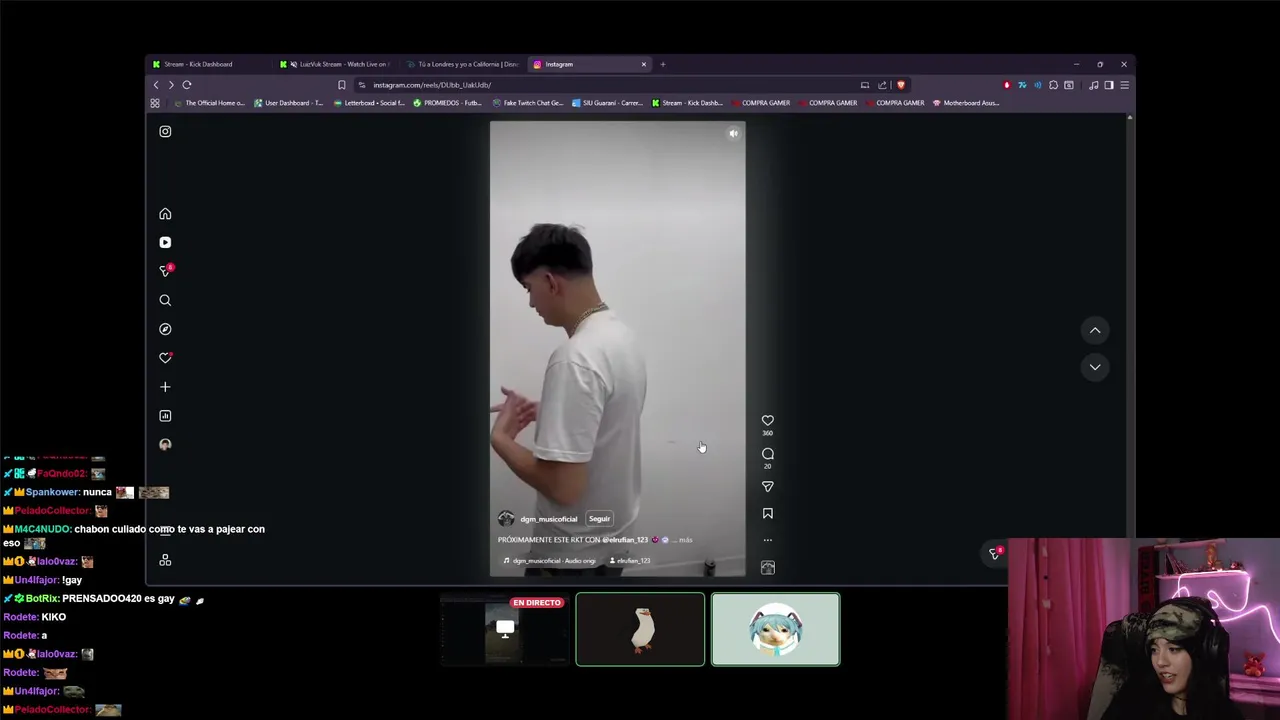Screen dimensions: 1280x720
Task: Open Motherboard Asus bookmark
Action: click(x=965, y=103)
